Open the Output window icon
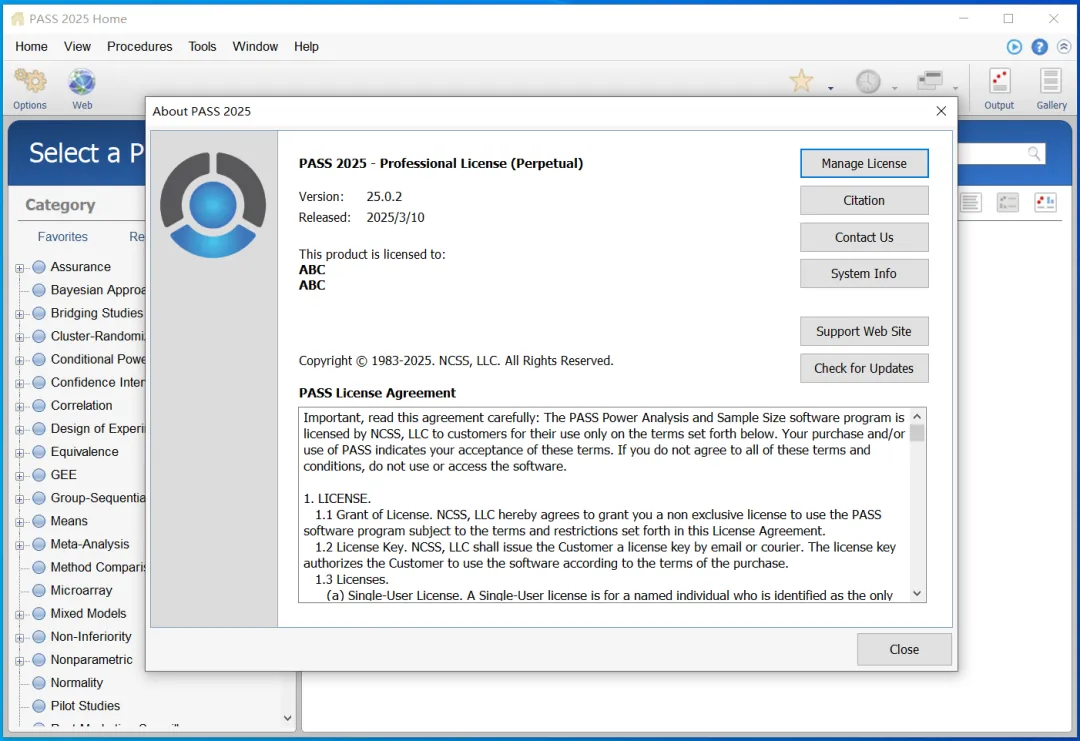Viewport: 1080px width, 741px height. [x=999, y=81]
